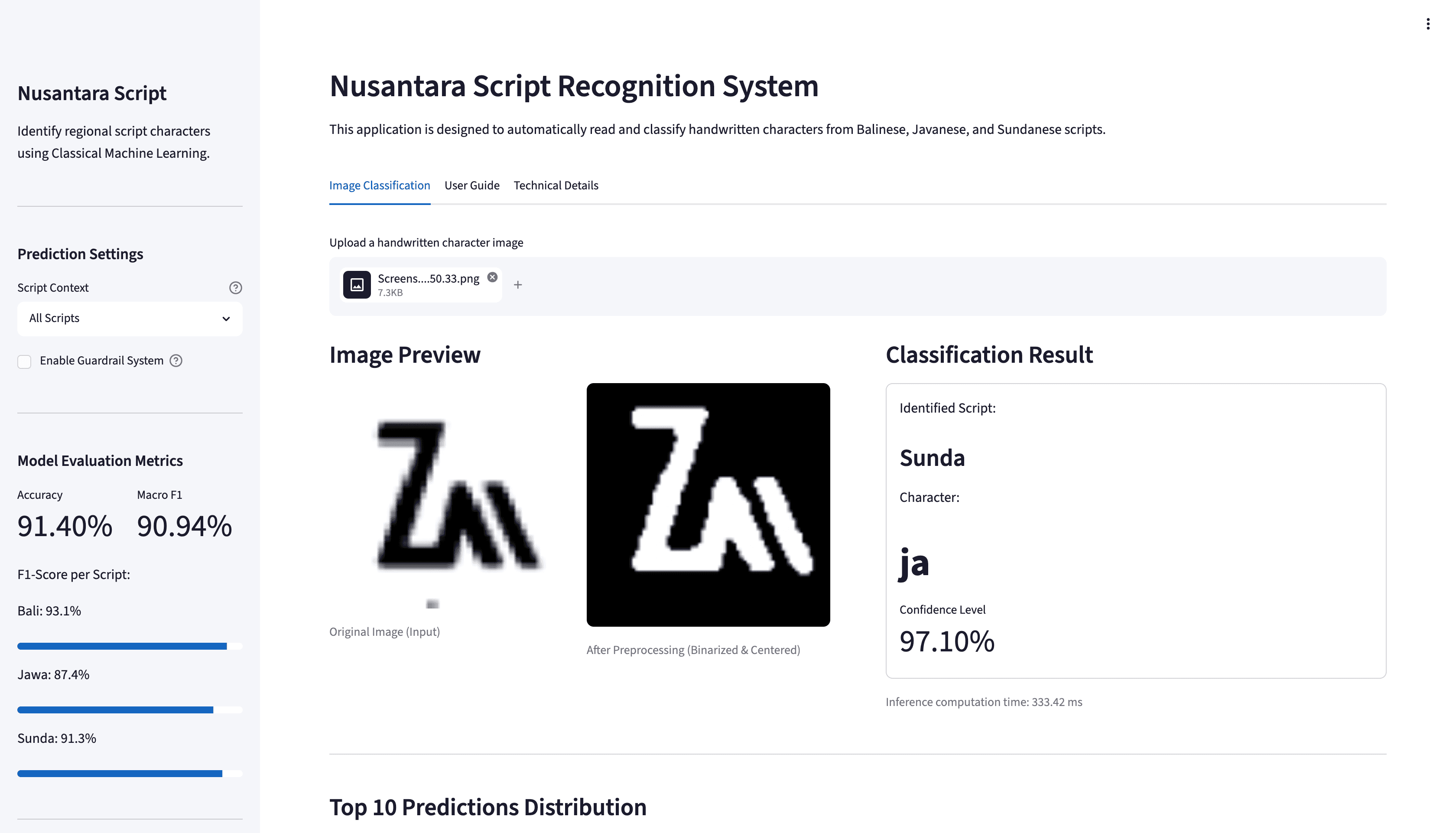Viewport: 1456px width, 833px height.
Task: Click the file upload drop area
Action: click(858, 286)
